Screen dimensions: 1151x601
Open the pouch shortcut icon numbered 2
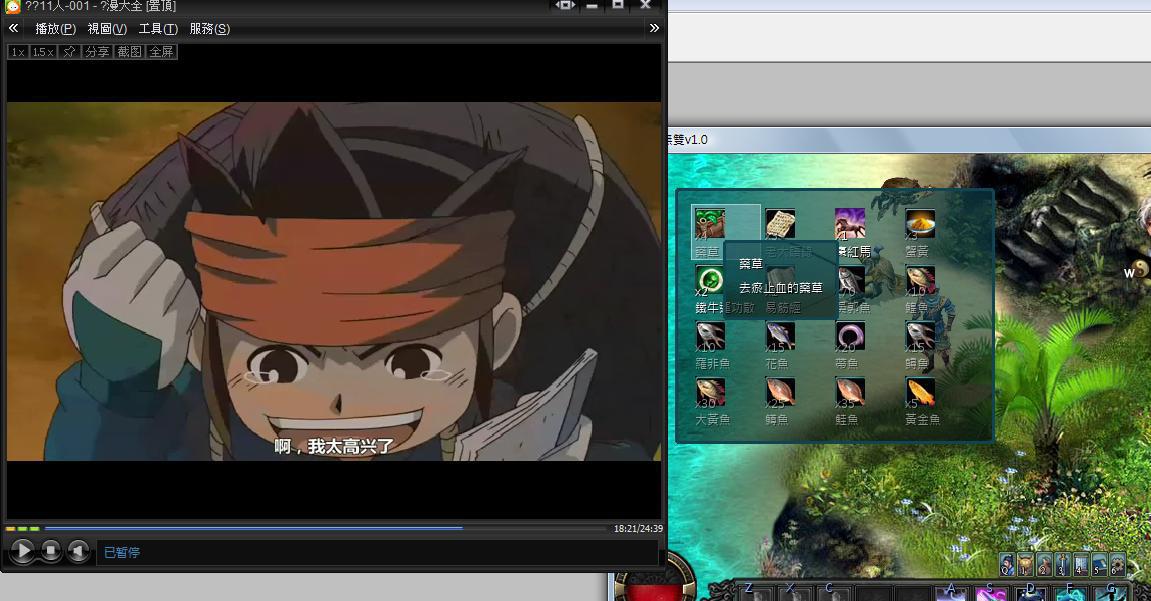coord(1044,564)
